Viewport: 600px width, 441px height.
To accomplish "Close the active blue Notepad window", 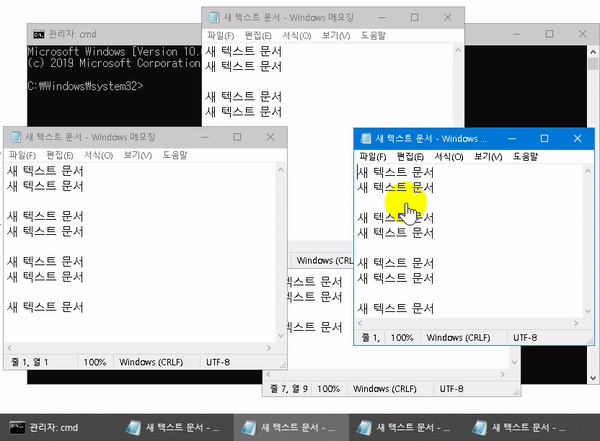I will [577, 139].
